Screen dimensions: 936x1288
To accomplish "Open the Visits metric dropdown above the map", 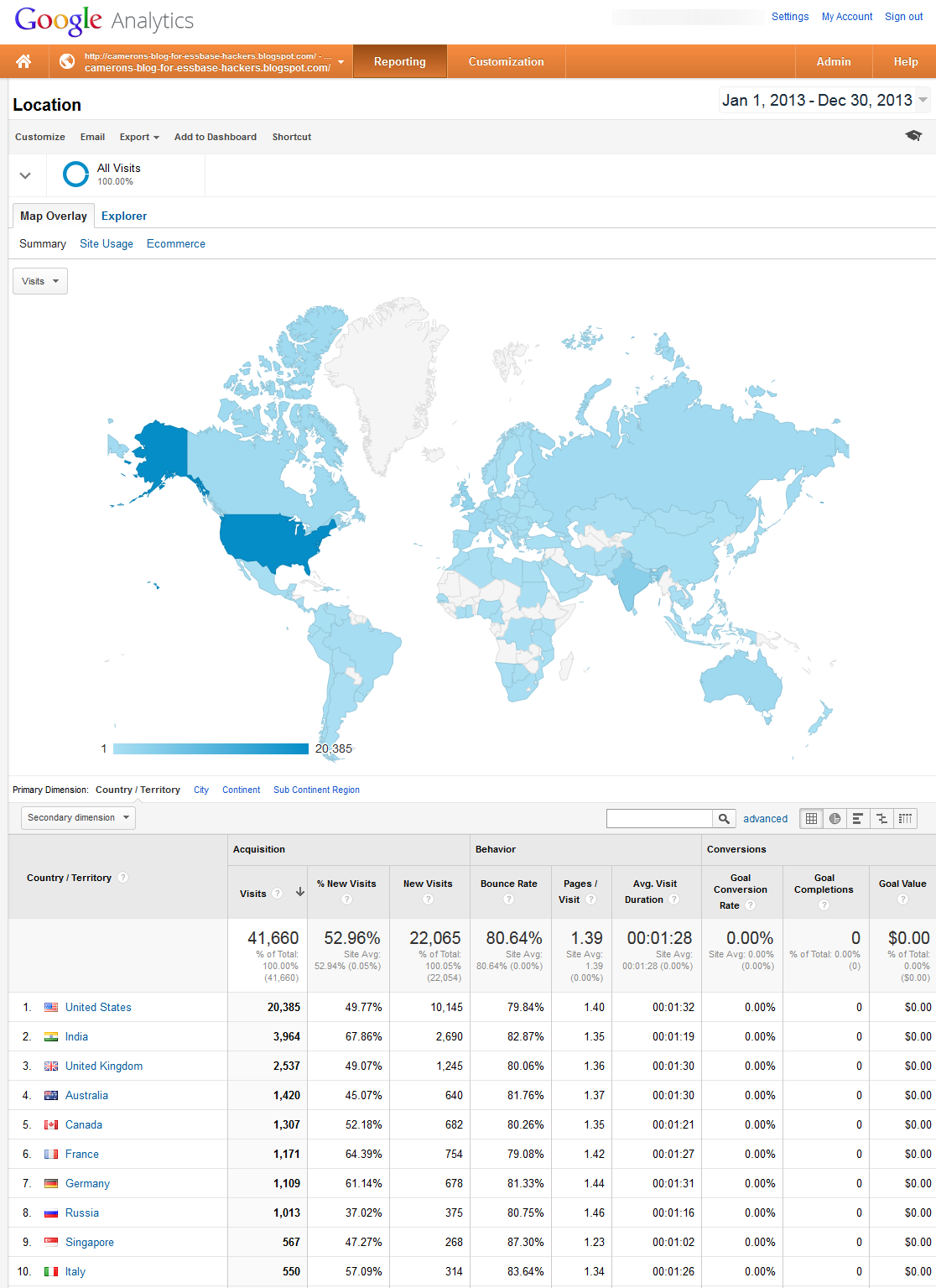I will (x=40, y=281).
